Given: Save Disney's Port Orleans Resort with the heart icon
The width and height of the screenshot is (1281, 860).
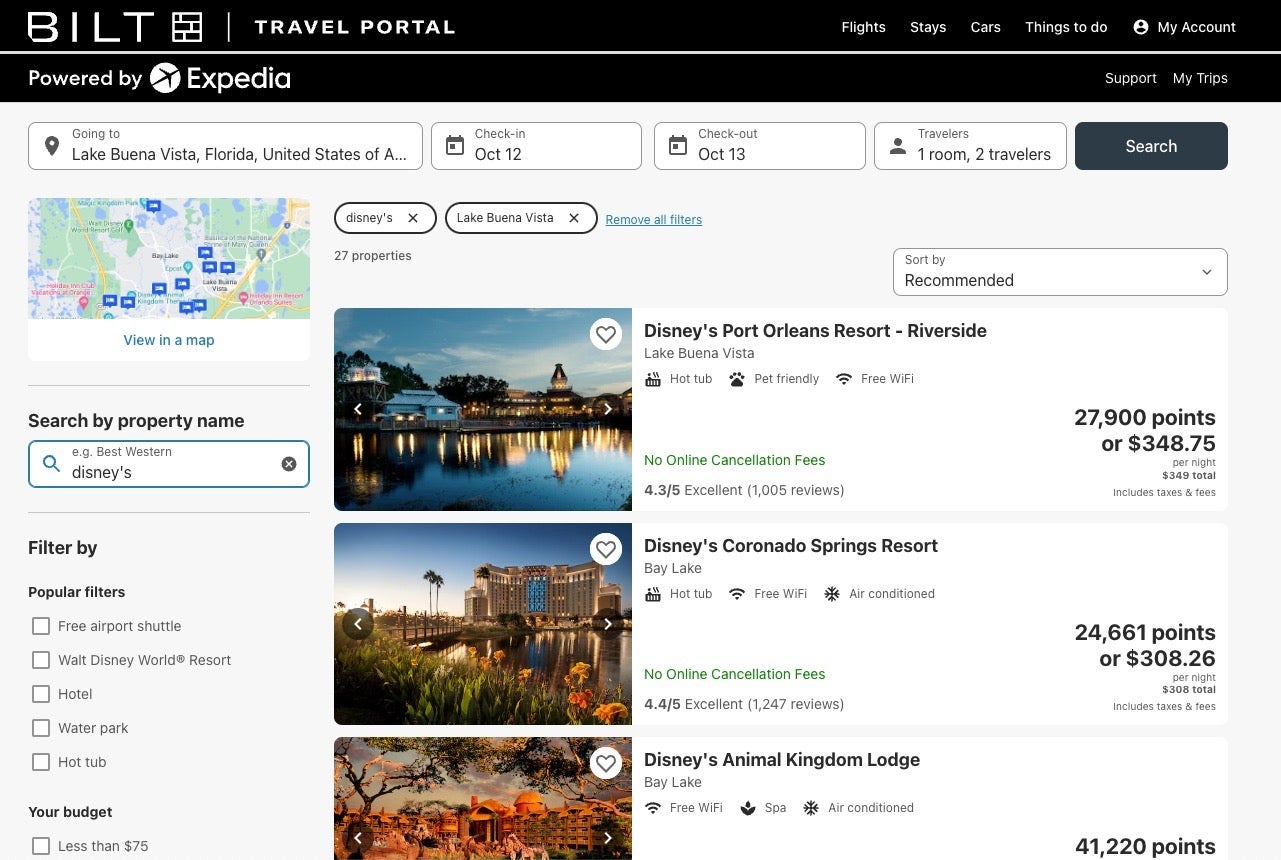Looking at the screenshot, I should click(x=606, y=334).
